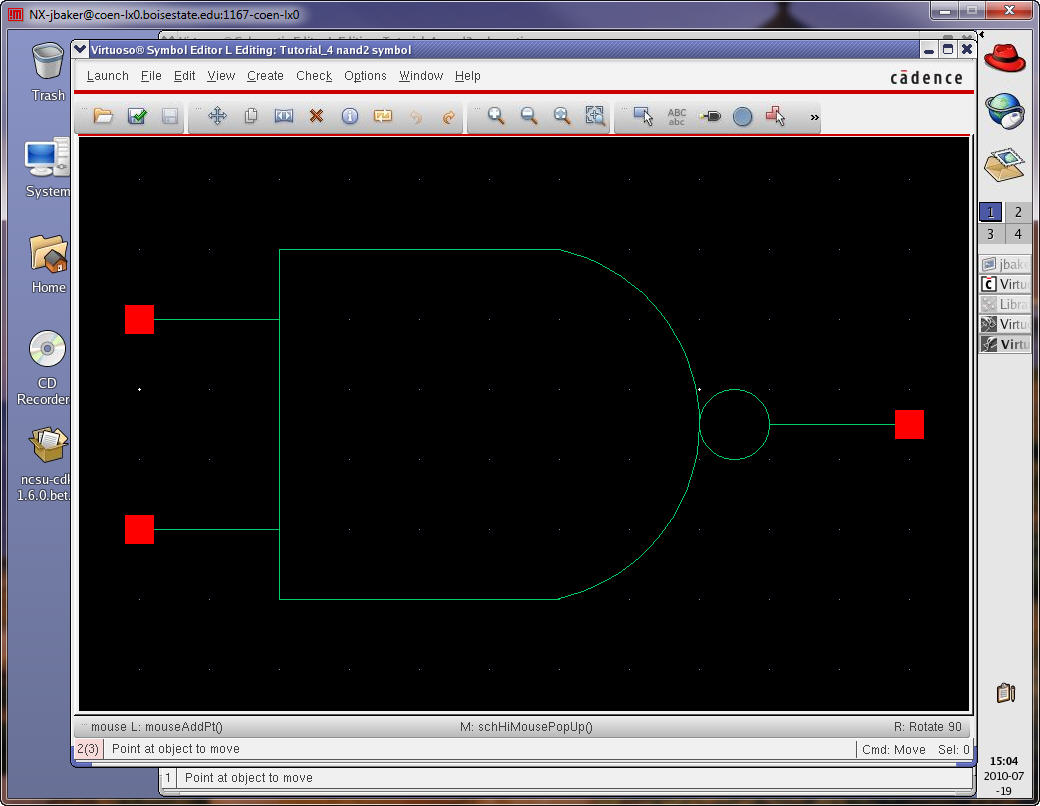
Task: Click the Open folder toolbar icon
Action: tap(103, 117)
